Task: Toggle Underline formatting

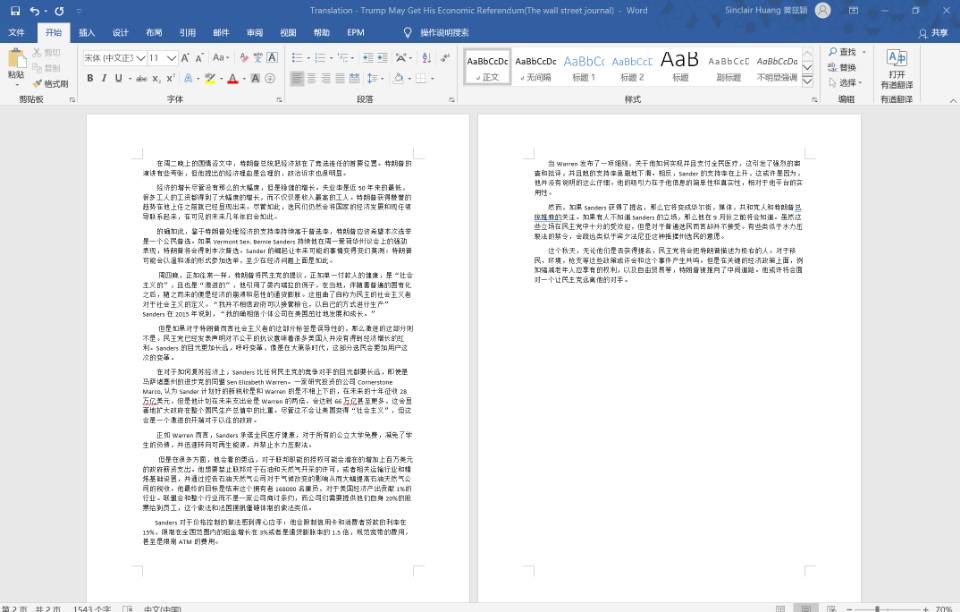Action: pos(118,78)
